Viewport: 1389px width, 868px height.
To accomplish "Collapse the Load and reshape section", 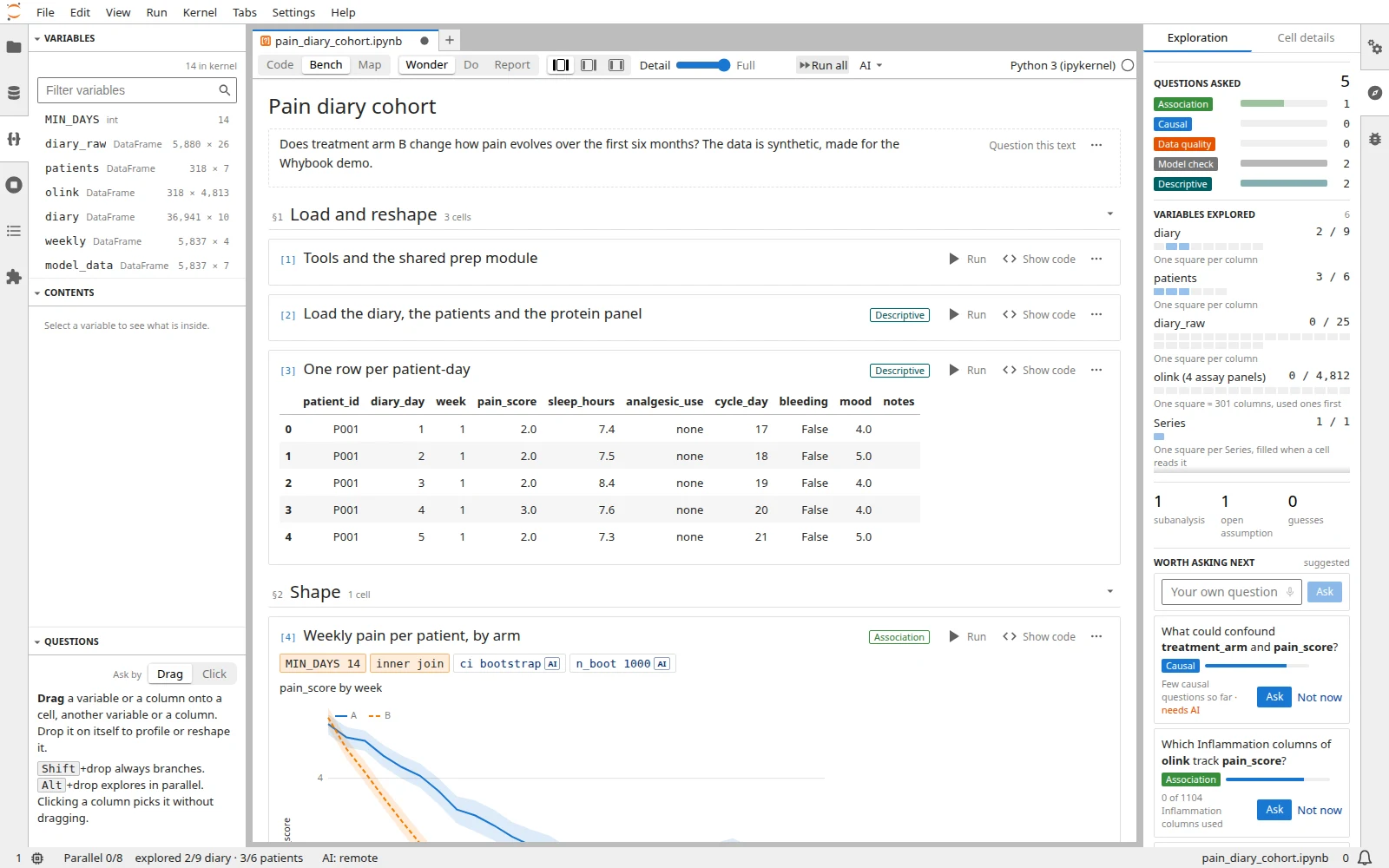I will coord(1110,214).
